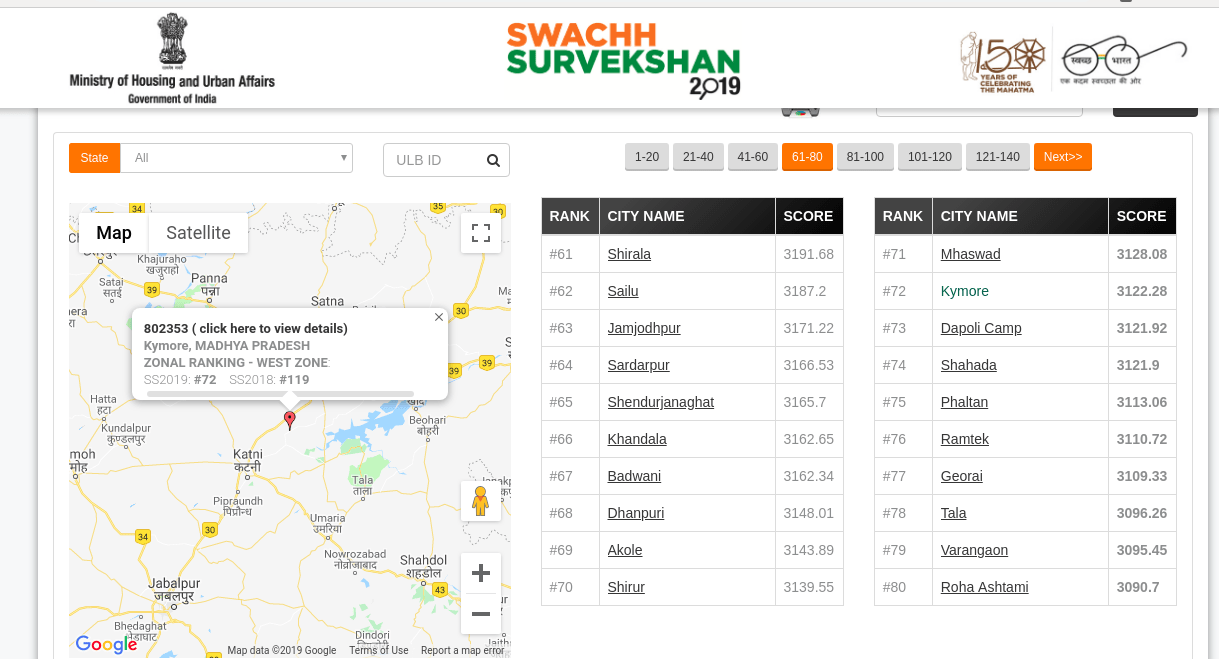Zoom in on the map
Screen dimensions: 1219x659
[481, 572]
